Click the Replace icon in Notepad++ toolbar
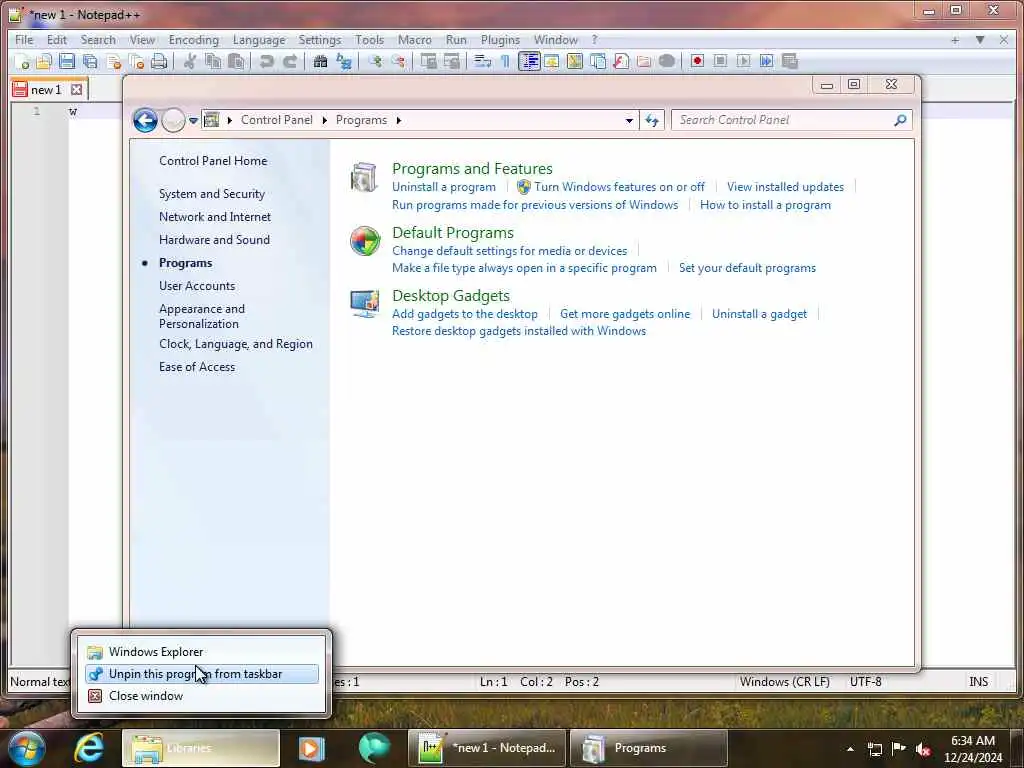Screen dimensions: 1024x768 [x=344, y=61]
